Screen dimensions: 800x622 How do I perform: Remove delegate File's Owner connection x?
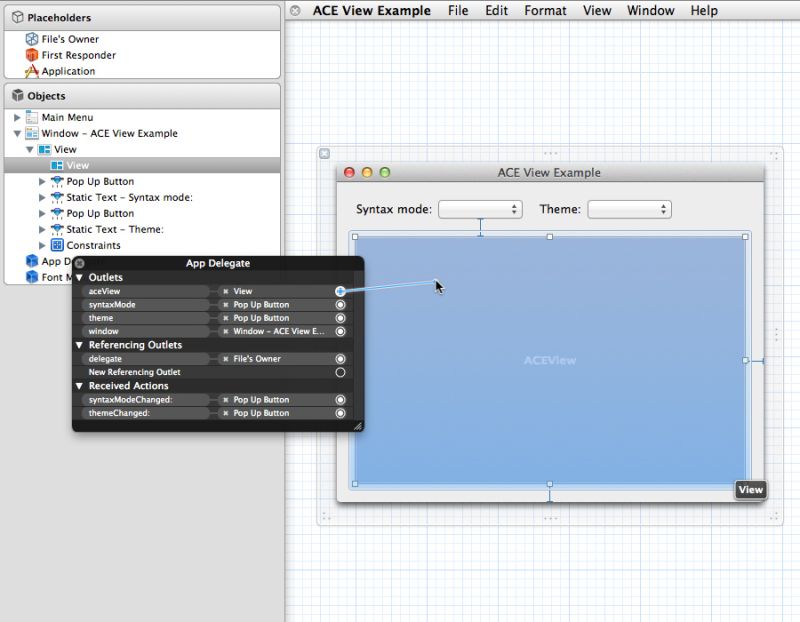(x=226, y=359)
